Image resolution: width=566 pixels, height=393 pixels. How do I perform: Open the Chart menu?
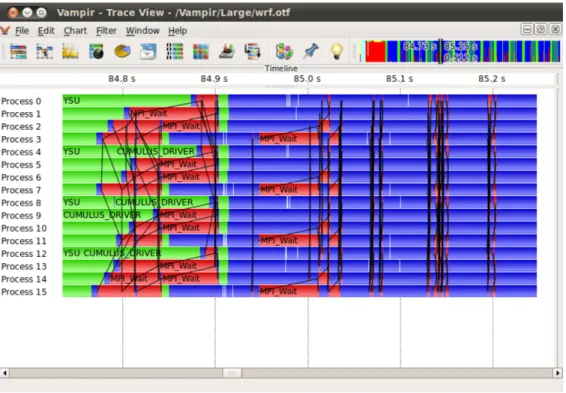click(x=75, y=31)
